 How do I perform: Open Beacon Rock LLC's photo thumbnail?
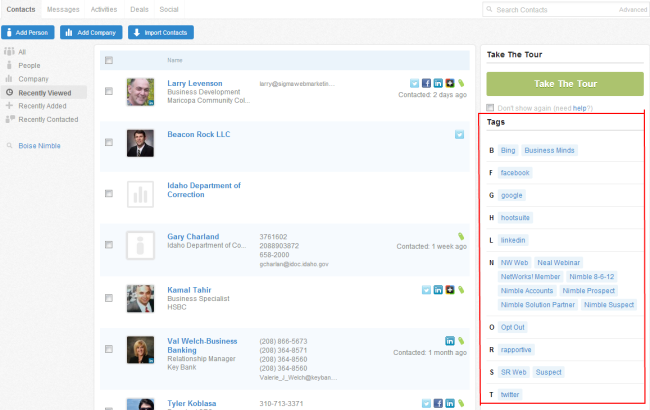pyautogui.click(x=140, y=143)
